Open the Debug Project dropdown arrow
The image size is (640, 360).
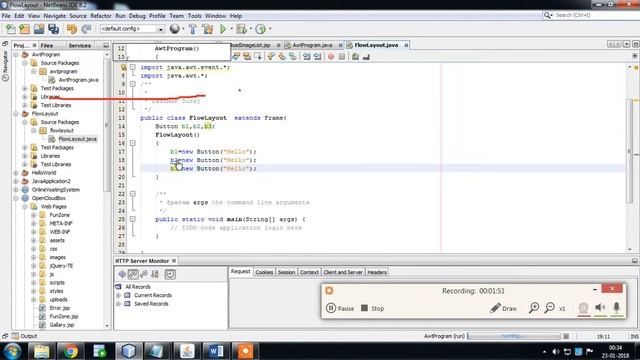pyautogui.click(x=250, y=29)
